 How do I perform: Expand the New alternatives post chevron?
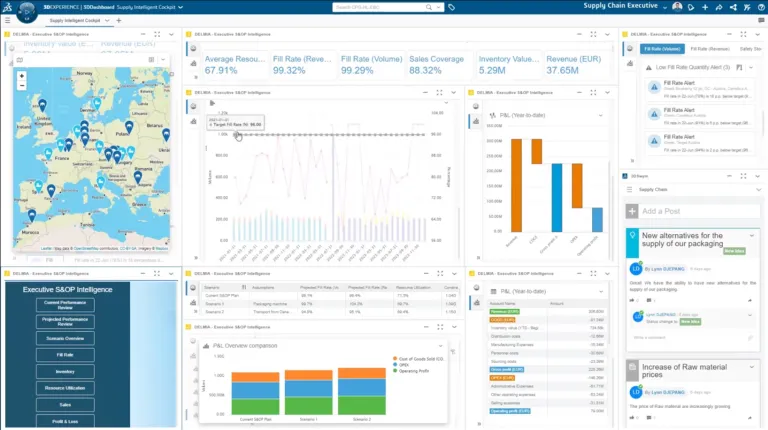click(x=752, y=236)
